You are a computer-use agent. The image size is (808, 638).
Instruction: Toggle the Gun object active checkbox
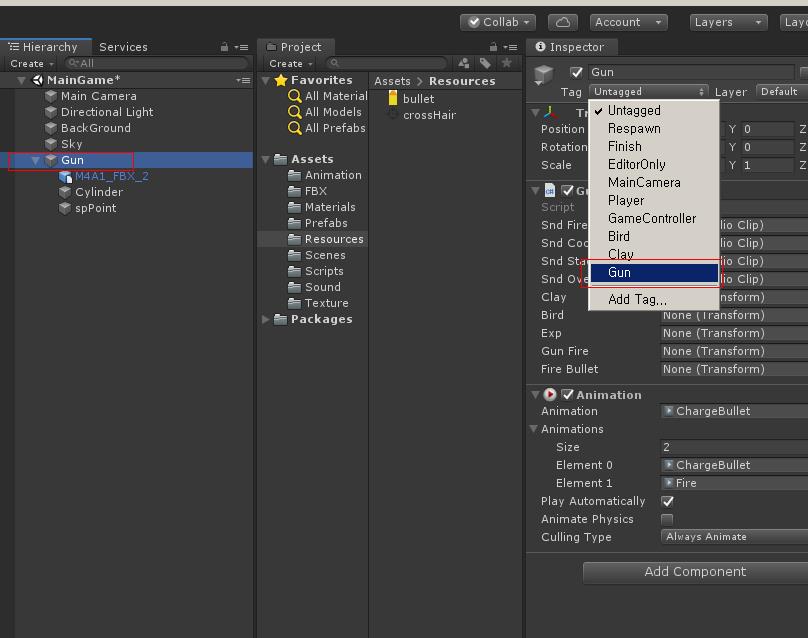pos(576,72)
